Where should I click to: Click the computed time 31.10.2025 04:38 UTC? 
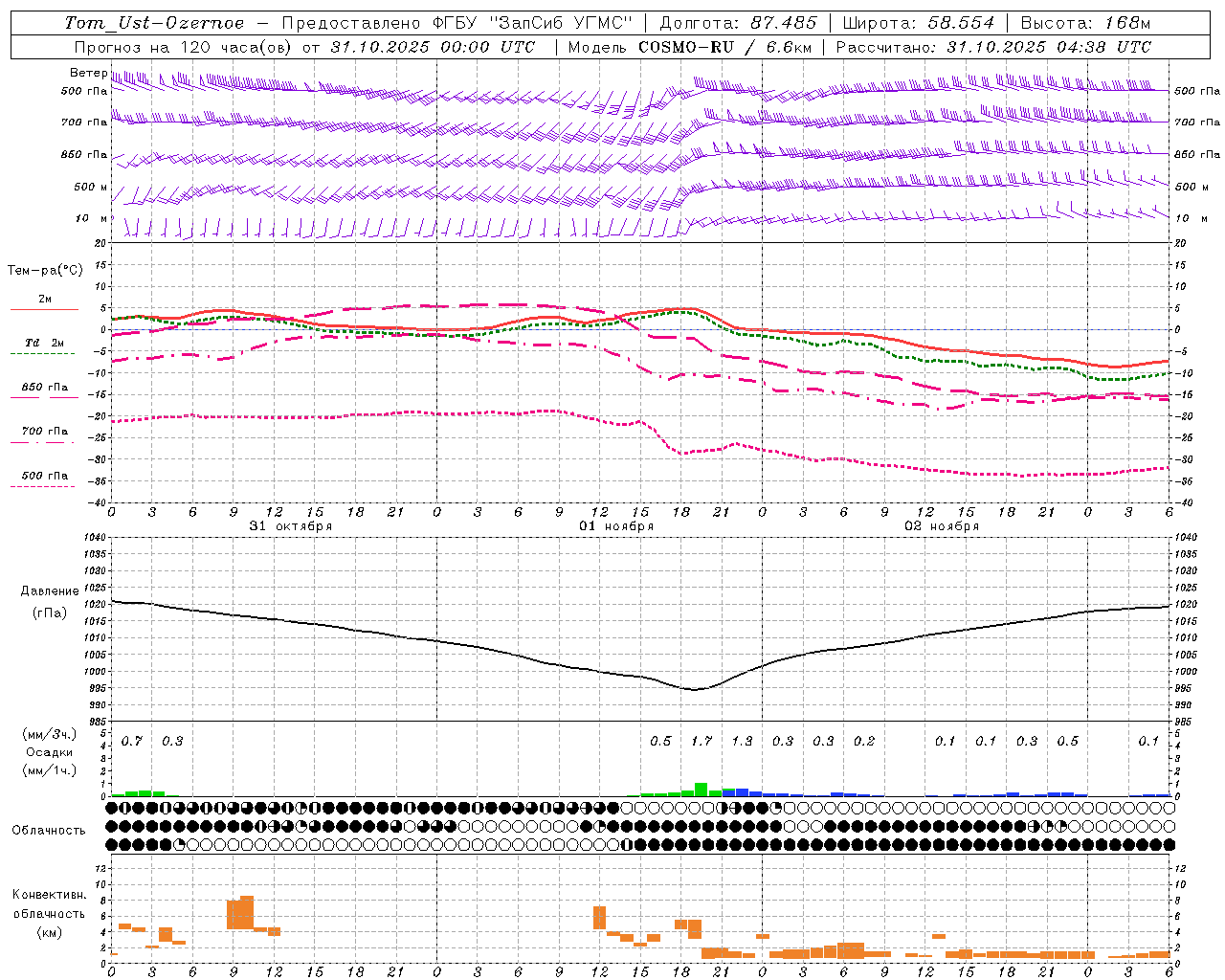(1049, 47)
